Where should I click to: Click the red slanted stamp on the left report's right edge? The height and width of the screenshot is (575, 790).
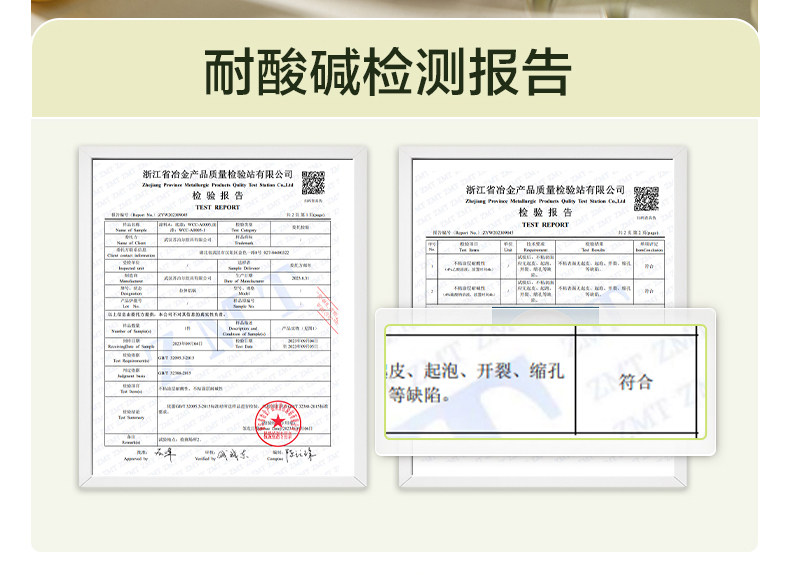point(327,309)
